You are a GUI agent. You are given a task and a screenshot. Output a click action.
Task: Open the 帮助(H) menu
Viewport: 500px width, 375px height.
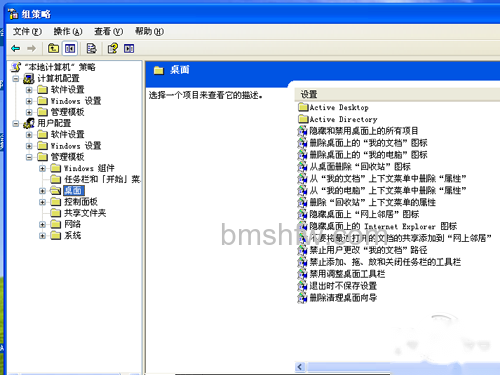pyautogui.click(x=149, y=31)
